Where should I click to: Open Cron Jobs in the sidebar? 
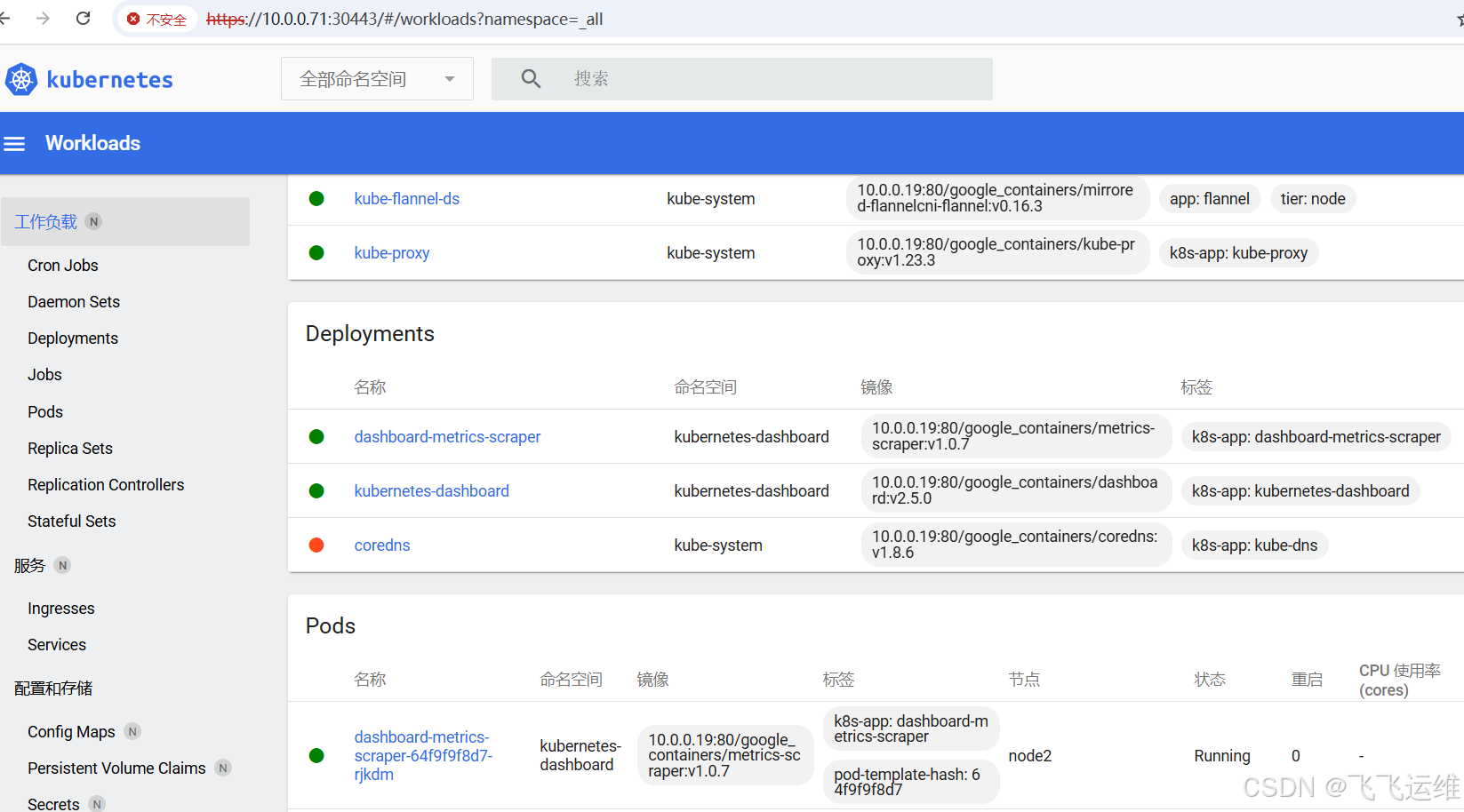pos(63,266)
